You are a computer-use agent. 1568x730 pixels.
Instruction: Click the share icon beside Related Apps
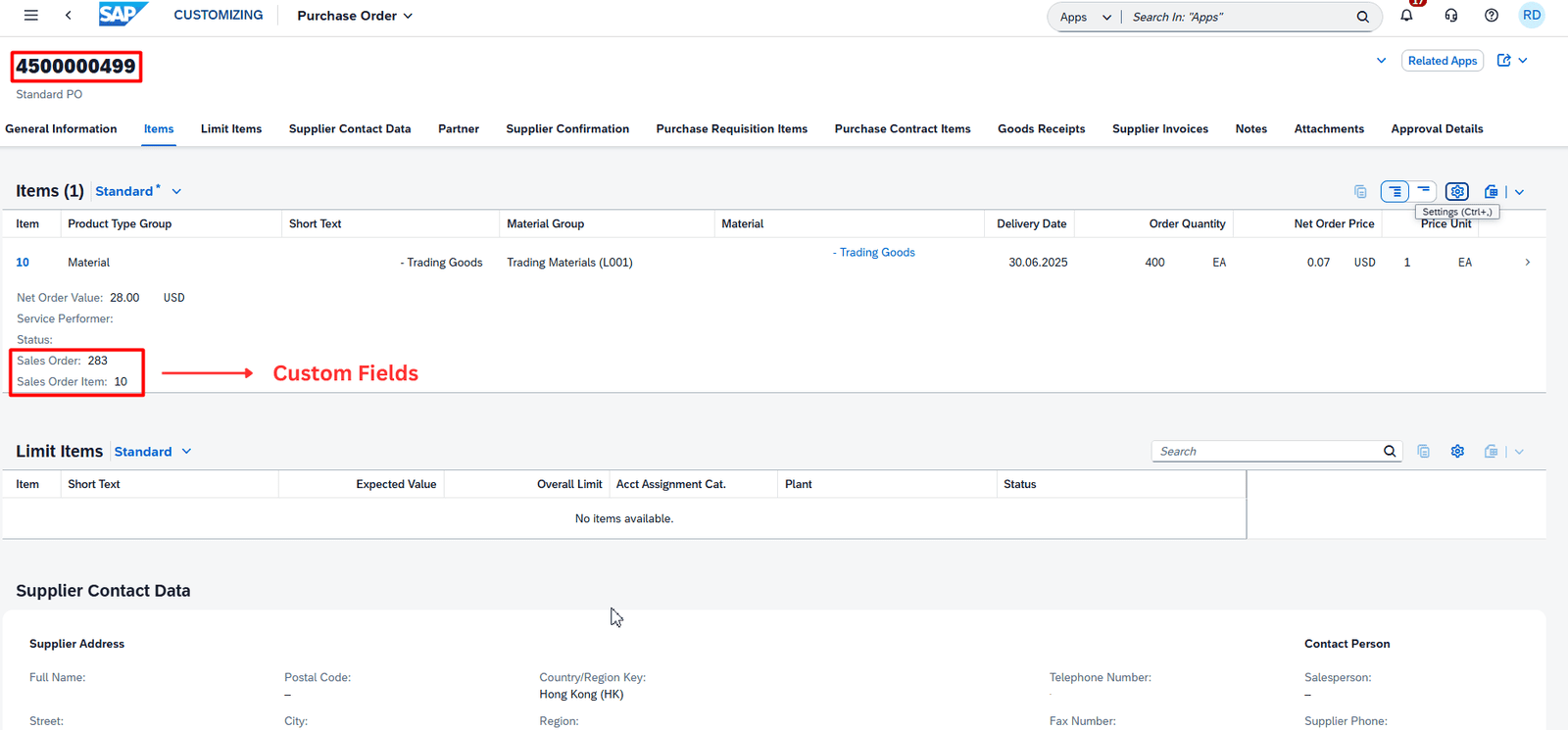pos(1504,61)
